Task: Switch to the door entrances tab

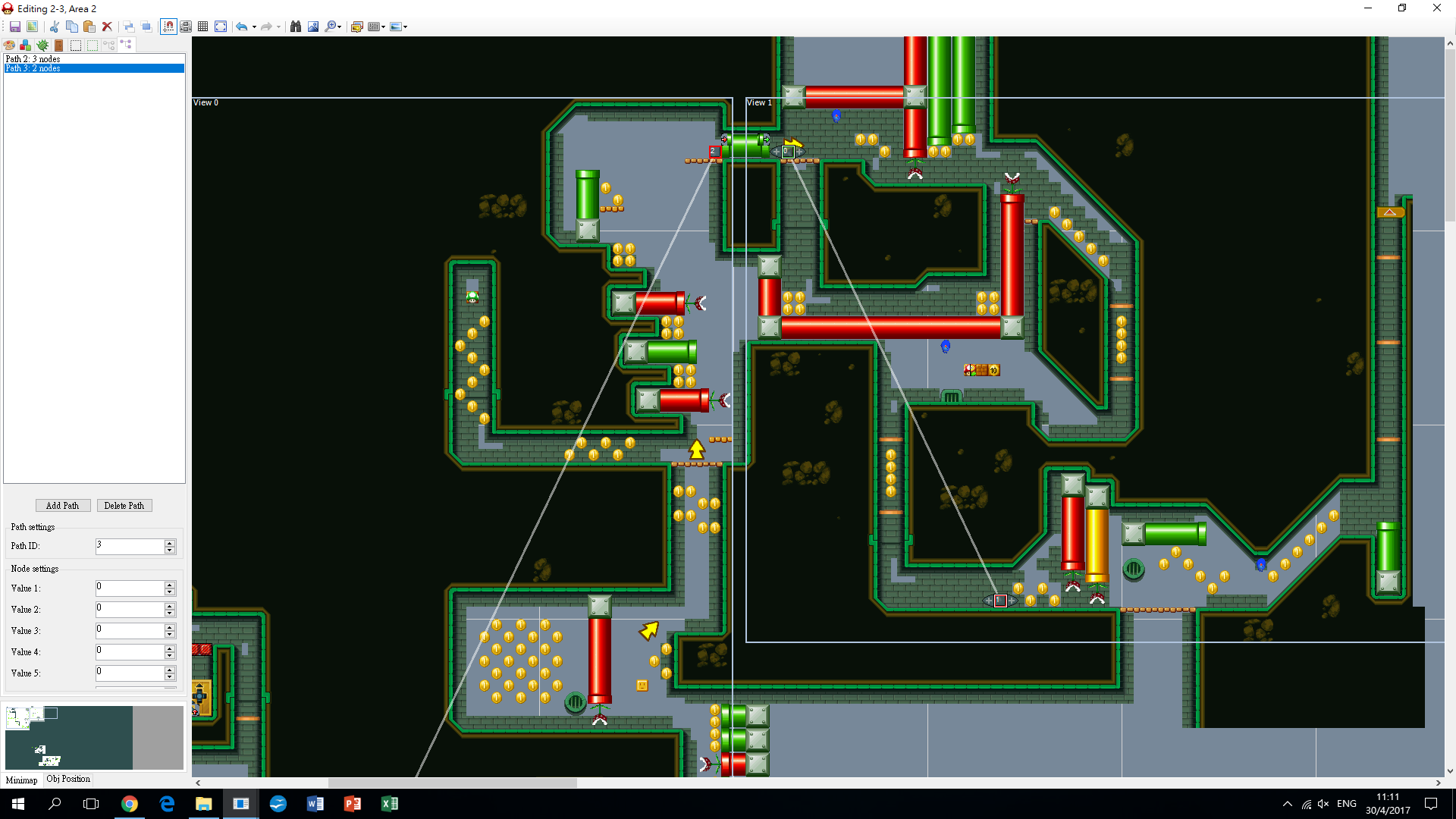Action: point(59,45)
